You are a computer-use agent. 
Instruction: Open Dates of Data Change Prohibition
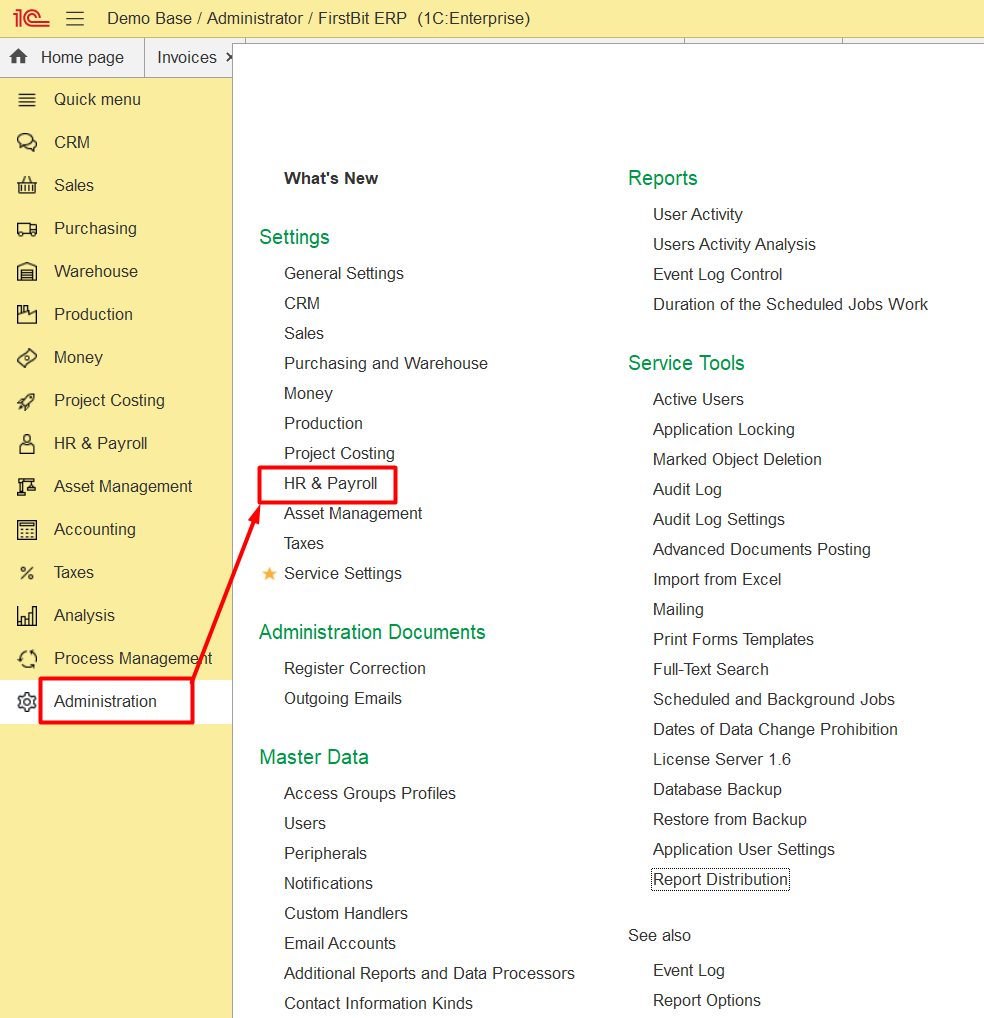(x=775, y=729)
